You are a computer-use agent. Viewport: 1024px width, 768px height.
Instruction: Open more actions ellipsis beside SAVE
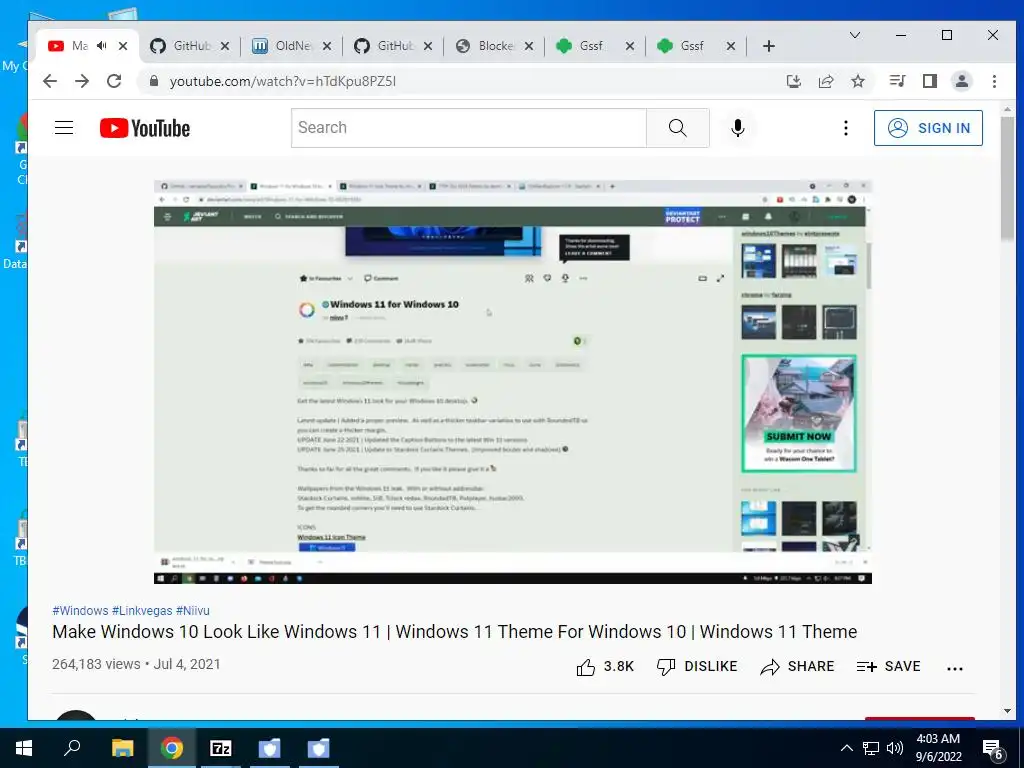[x=955, y=668]
